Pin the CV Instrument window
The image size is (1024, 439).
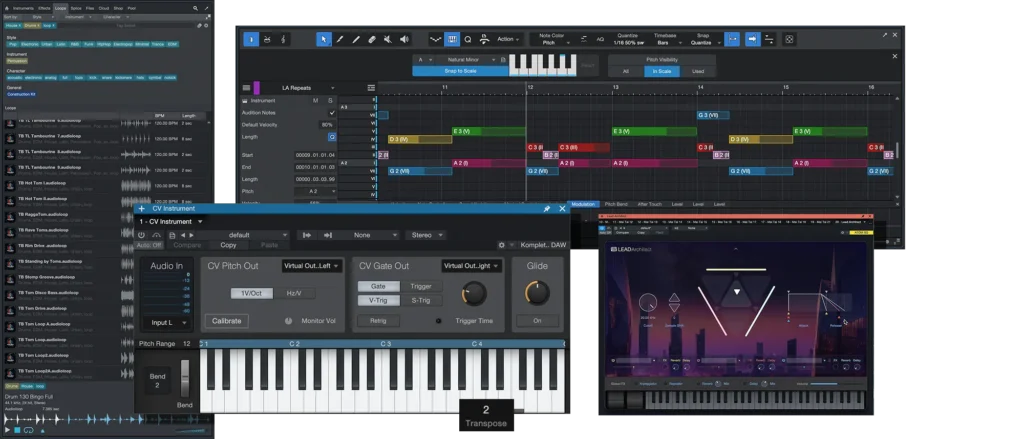546,209
